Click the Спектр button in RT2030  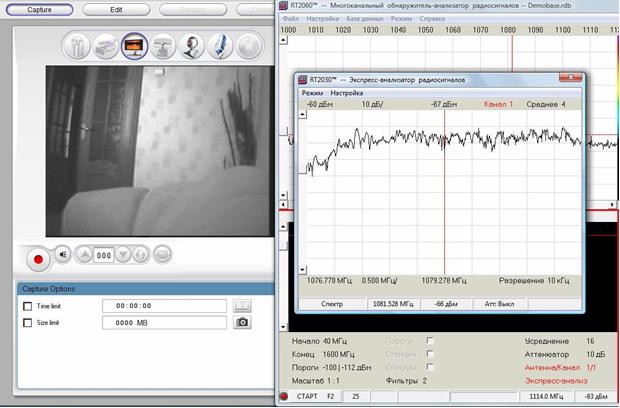(x=332, y=304)
